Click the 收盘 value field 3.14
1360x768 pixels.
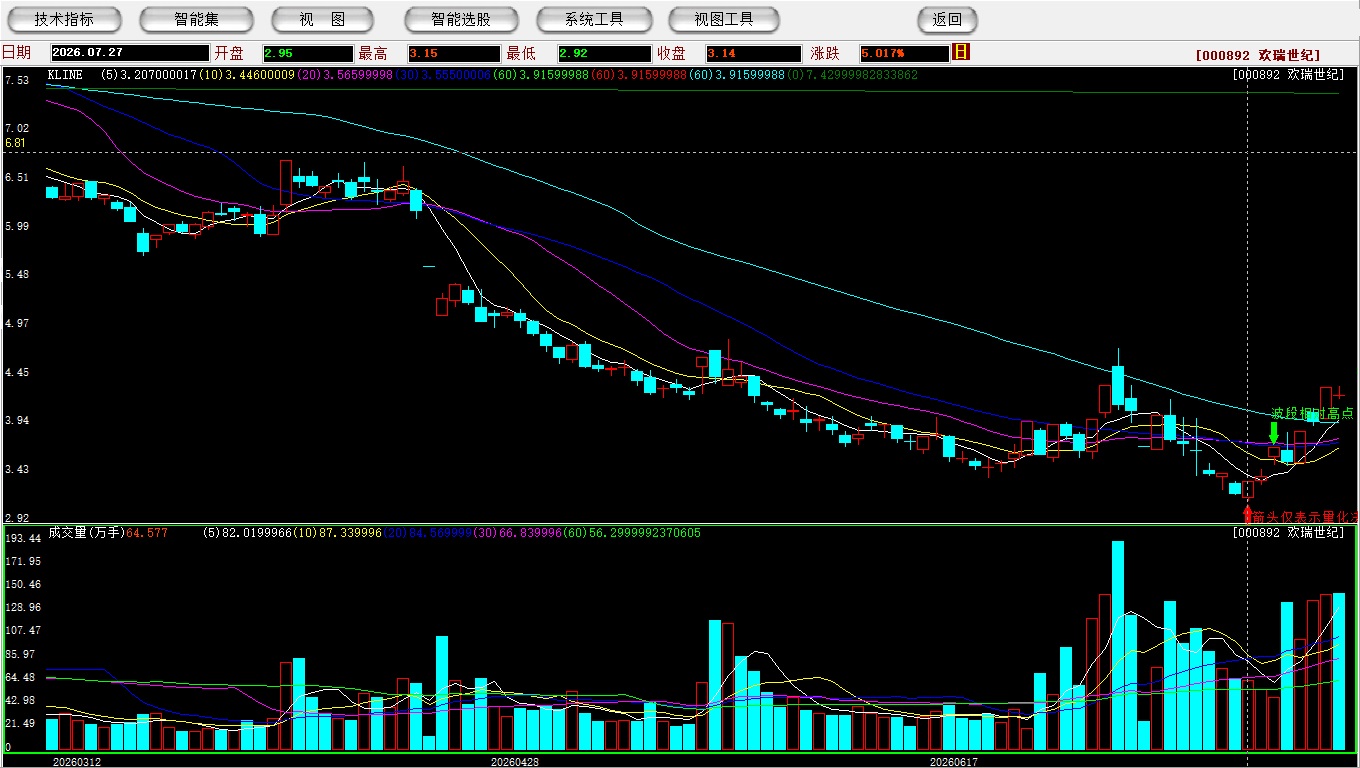(754, 53)
